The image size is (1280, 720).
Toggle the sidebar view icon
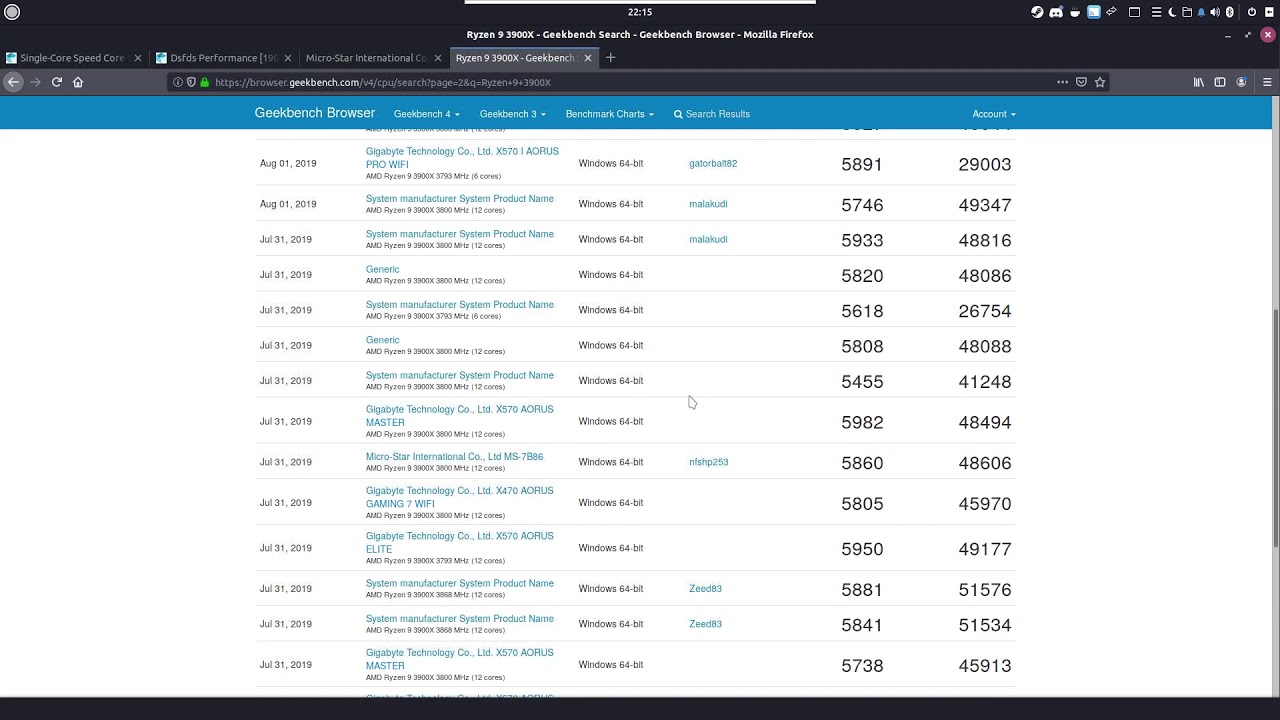pyautogui.click(x=1220, y=82)
